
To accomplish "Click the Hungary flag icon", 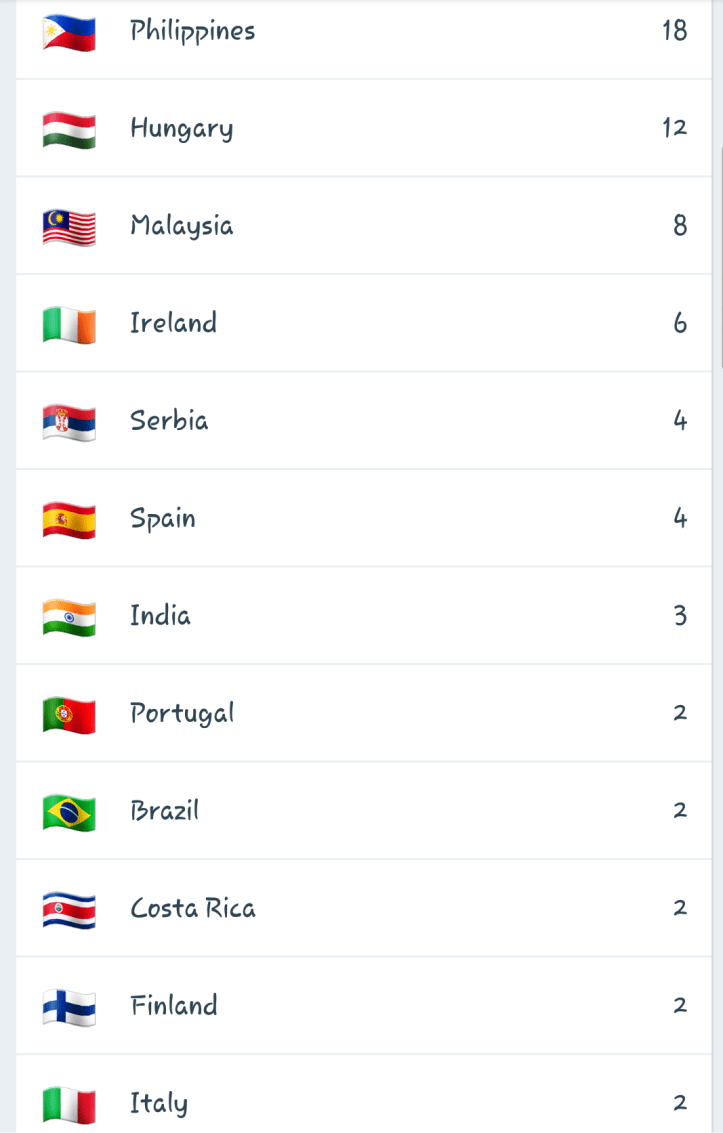I will (69, 130).
